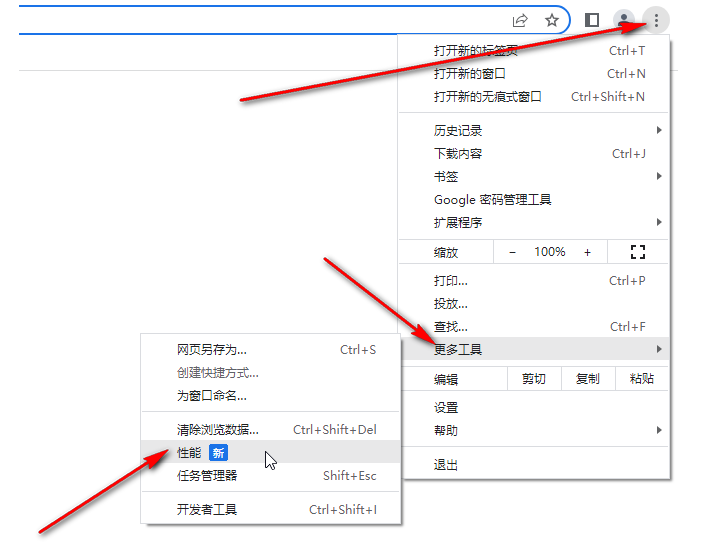723x559 pixels.
Task: Choose 清除浏览数据... clear browsing data
Action: pos(271,430)
